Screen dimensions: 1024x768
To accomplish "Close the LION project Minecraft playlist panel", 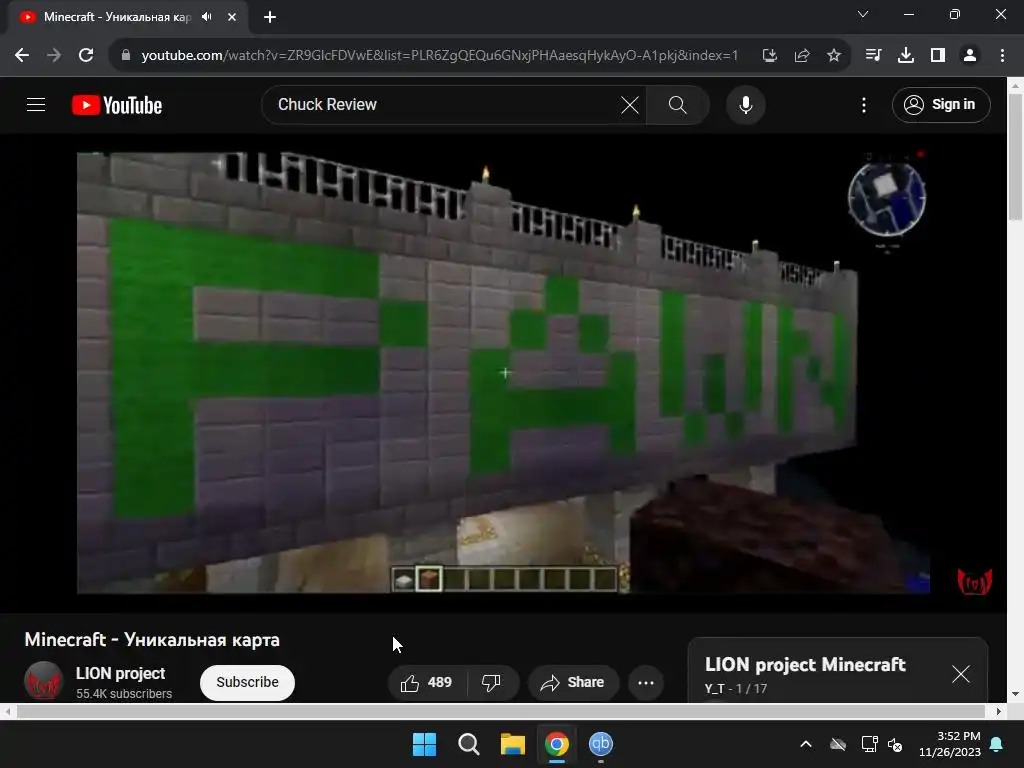I will click(x=961, y=674).
